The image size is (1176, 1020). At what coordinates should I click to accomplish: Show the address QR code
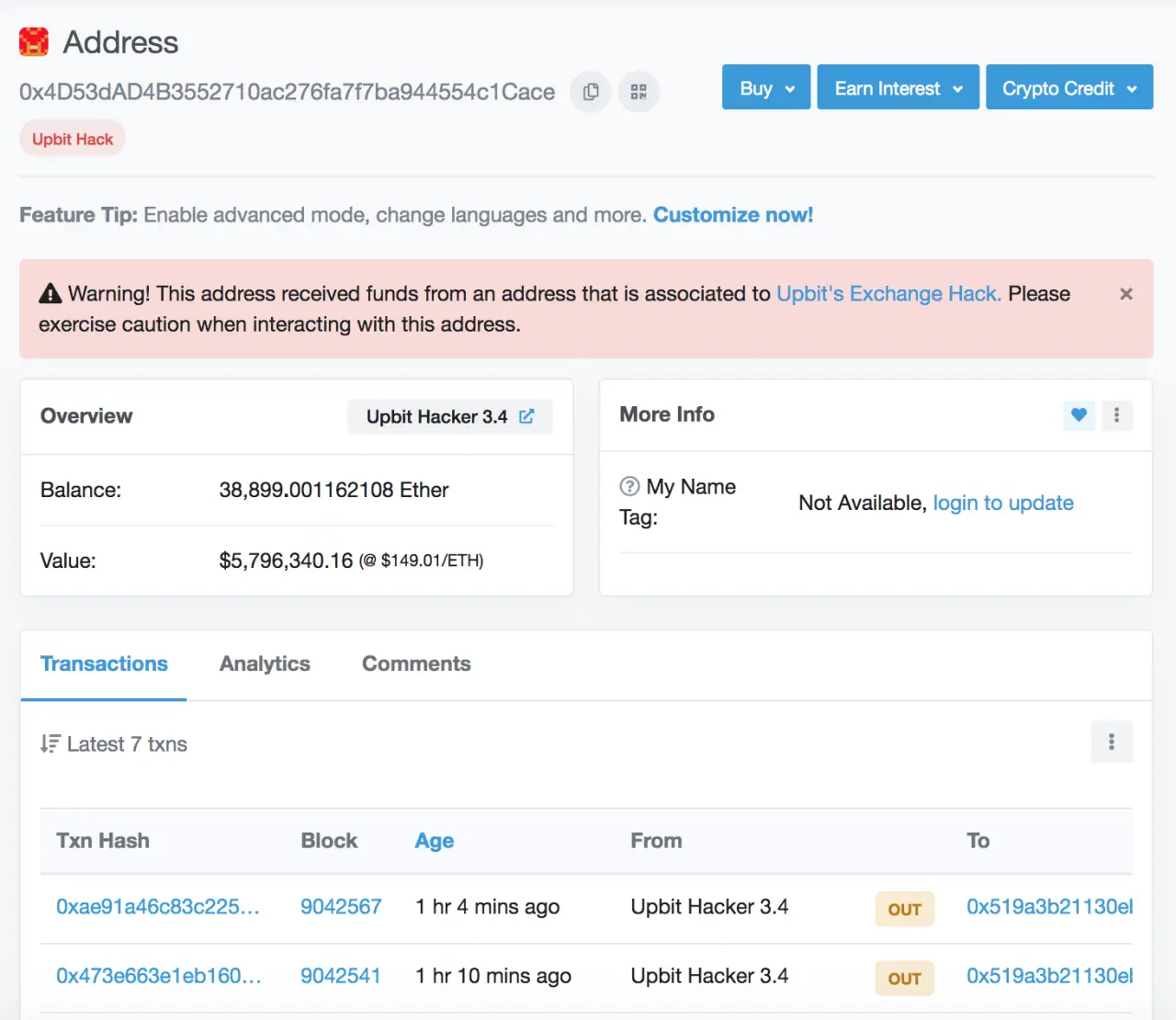[x=639, y=92]
